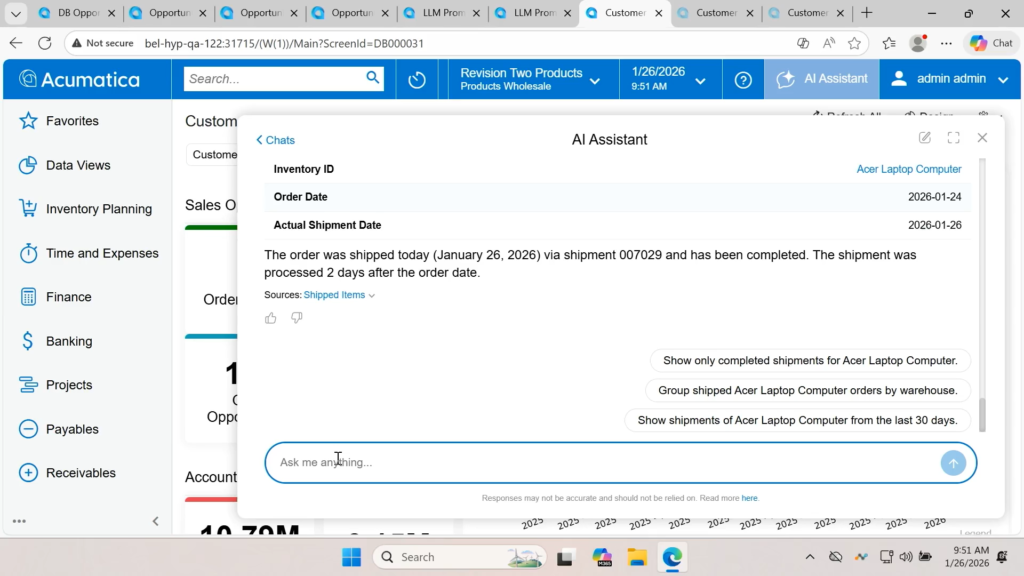Open the admin admin user menu
1024x576 pixels.
pyautogui.click(x=950, y=79)
